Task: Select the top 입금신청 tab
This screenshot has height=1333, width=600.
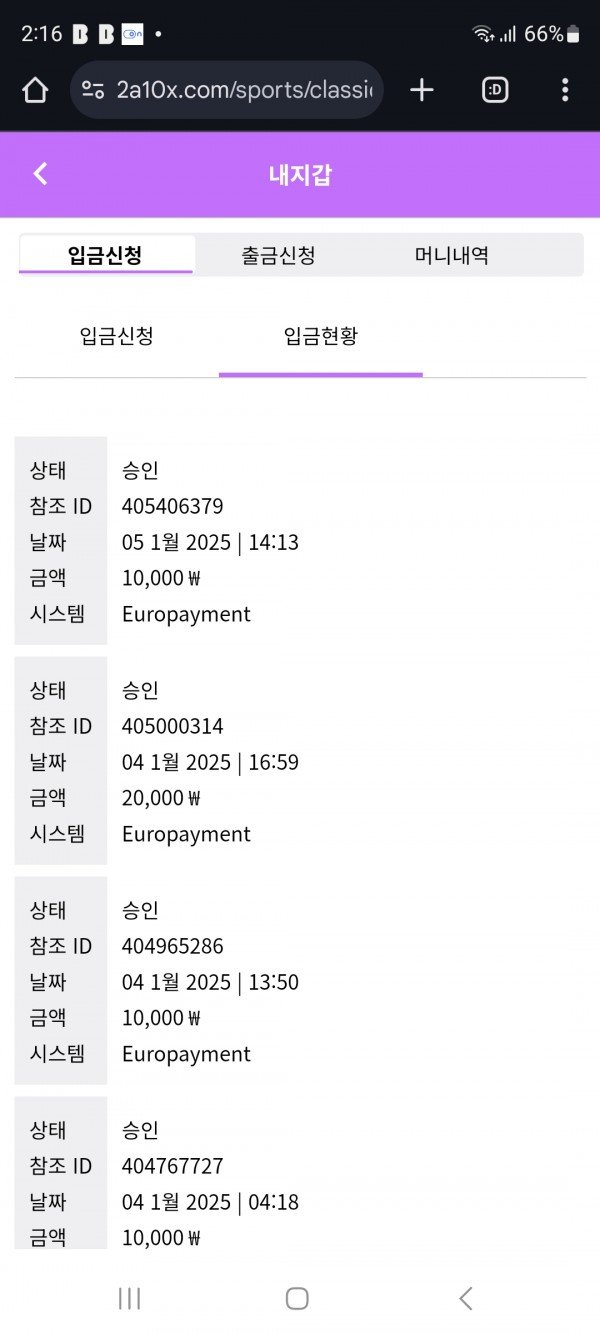Action: 105,255
